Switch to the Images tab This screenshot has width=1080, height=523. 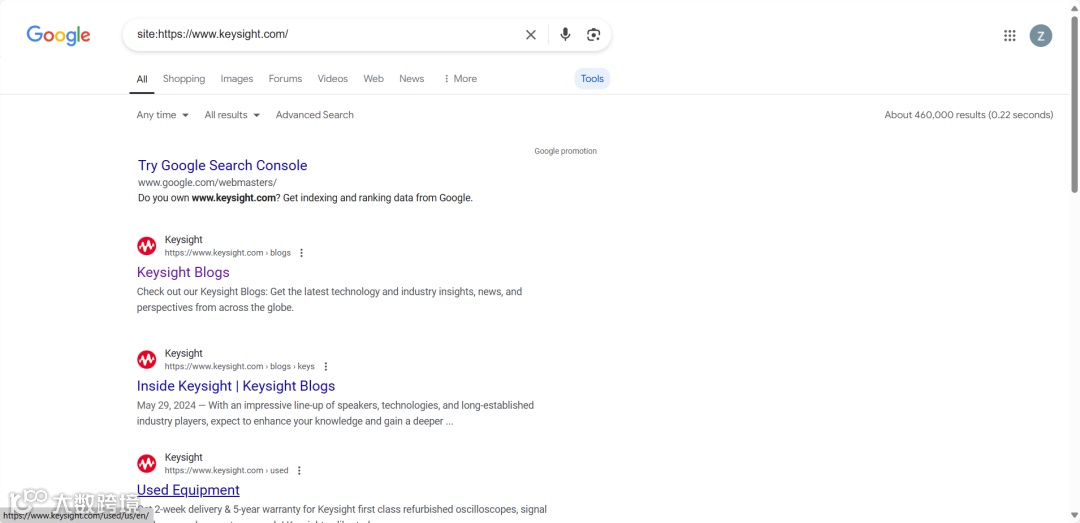pyautogui.click(x=237, y=79)
